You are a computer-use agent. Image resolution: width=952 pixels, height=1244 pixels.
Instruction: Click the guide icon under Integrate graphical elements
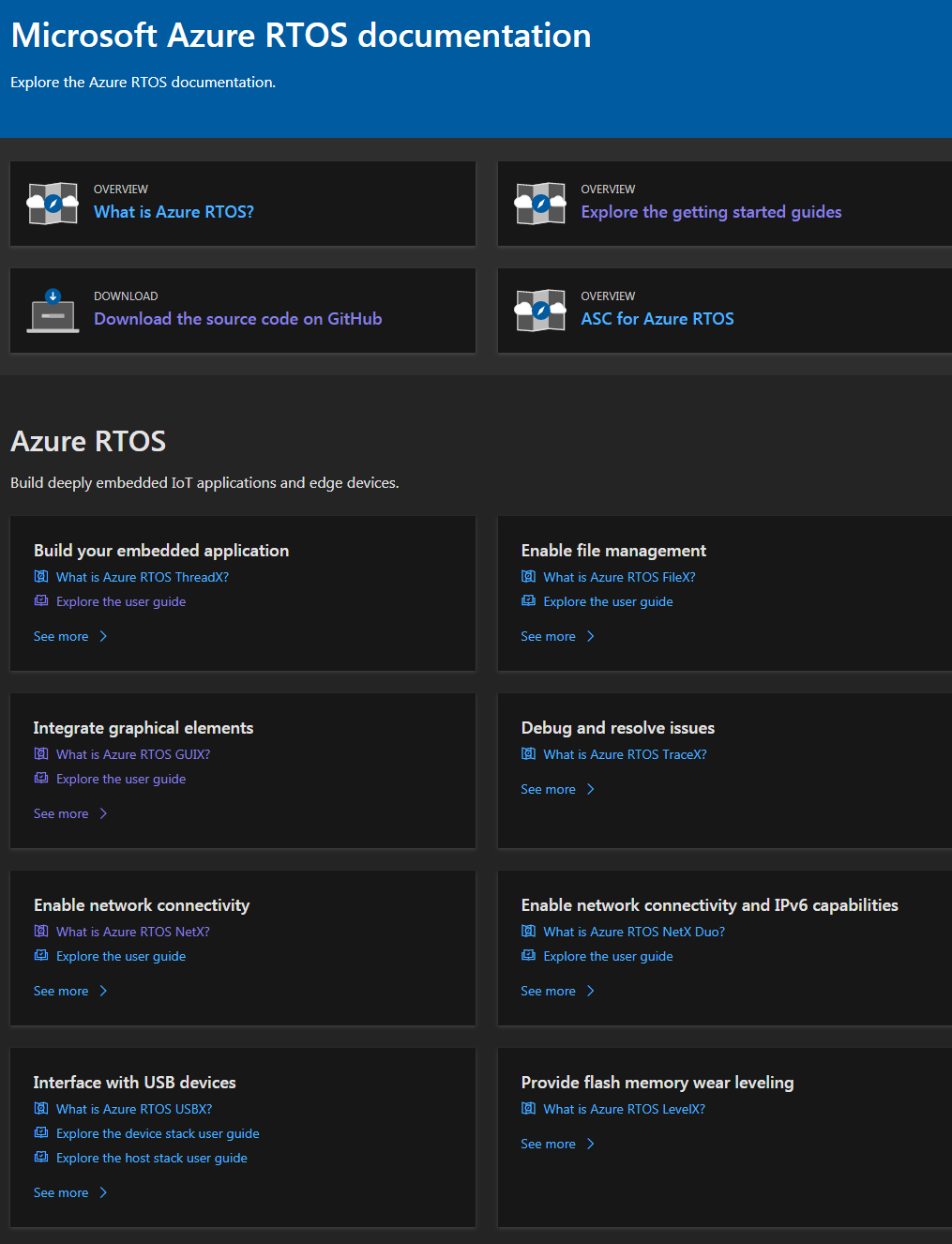[41, 778]
